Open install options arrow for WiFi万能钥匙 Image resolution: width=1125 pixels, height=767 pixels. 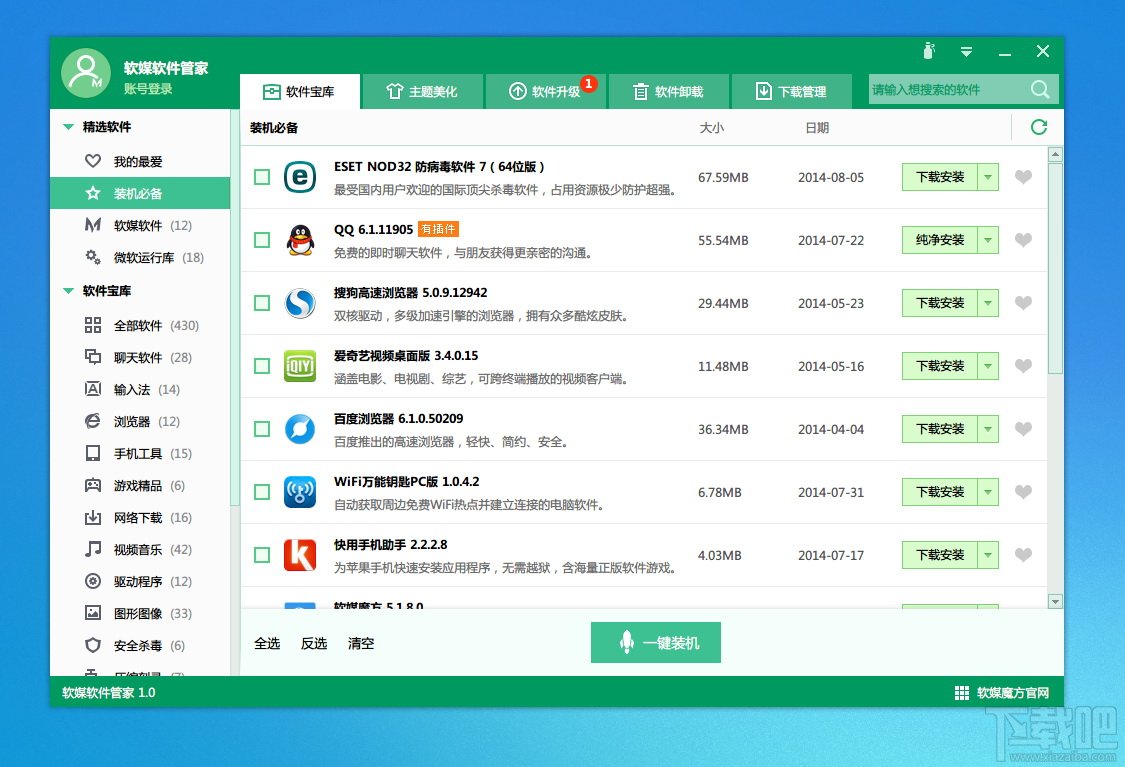point(988,492)
